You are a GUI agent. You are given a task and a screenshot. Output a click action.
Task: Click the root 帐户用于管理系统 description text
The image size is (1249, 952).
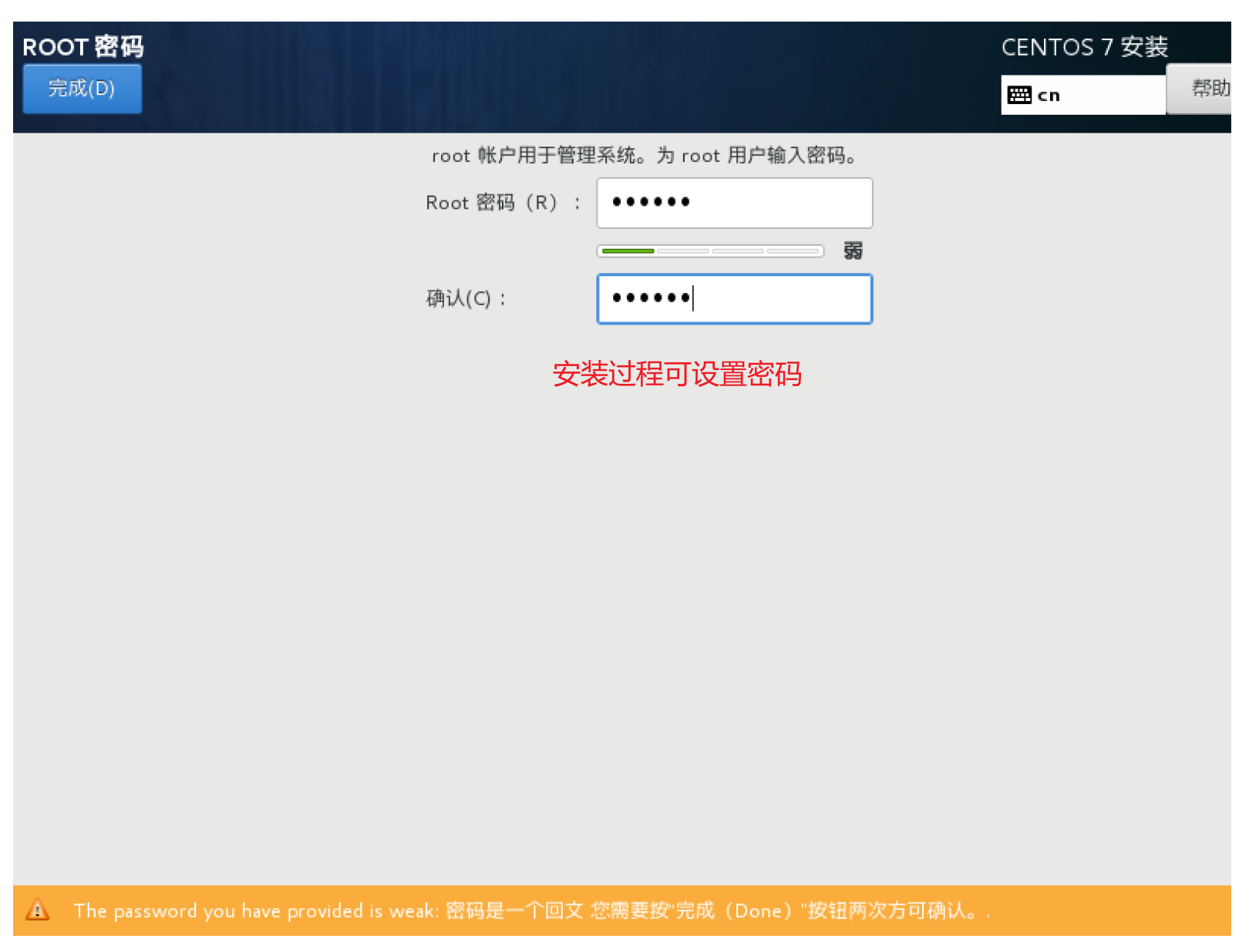(x=645, y=156)
